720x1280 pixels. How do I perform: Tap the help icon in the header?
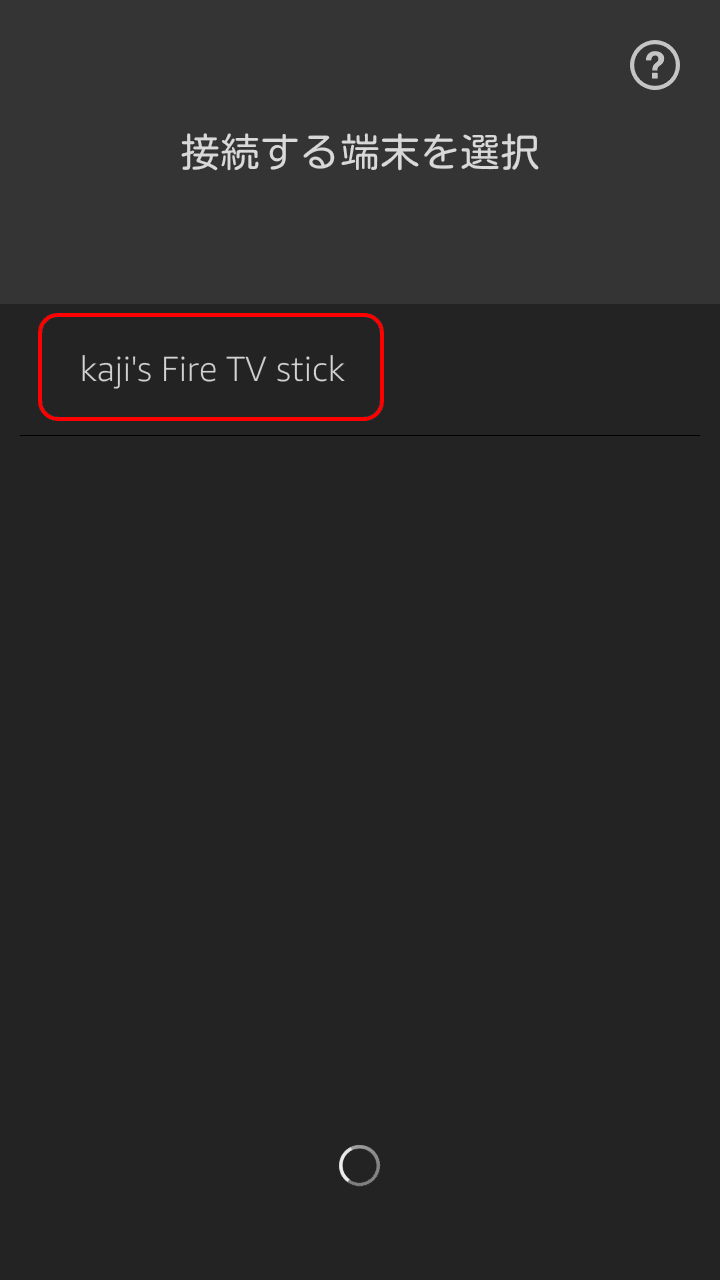tap(655, 66)
